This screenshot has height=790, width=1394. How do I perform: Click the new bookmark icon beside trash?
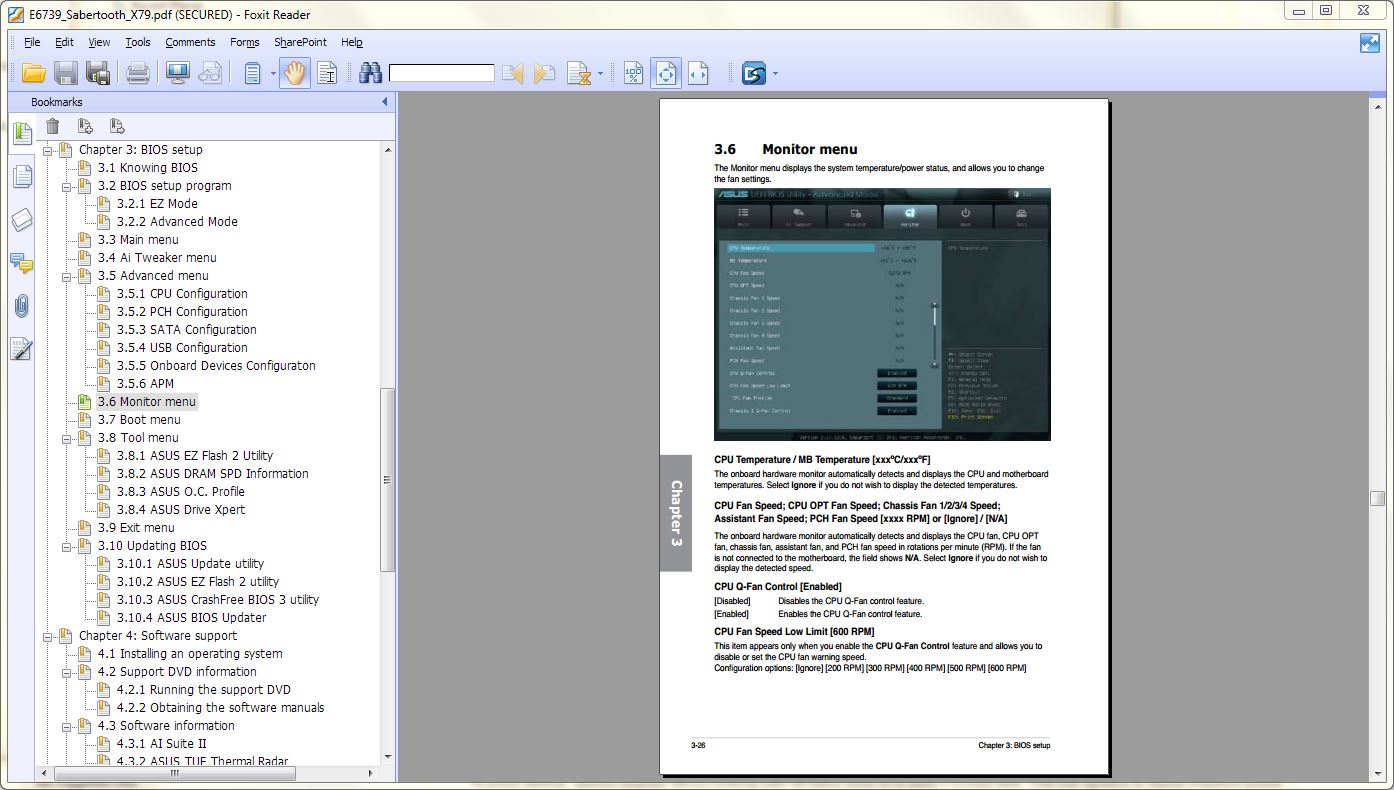(x=85, y=126)
